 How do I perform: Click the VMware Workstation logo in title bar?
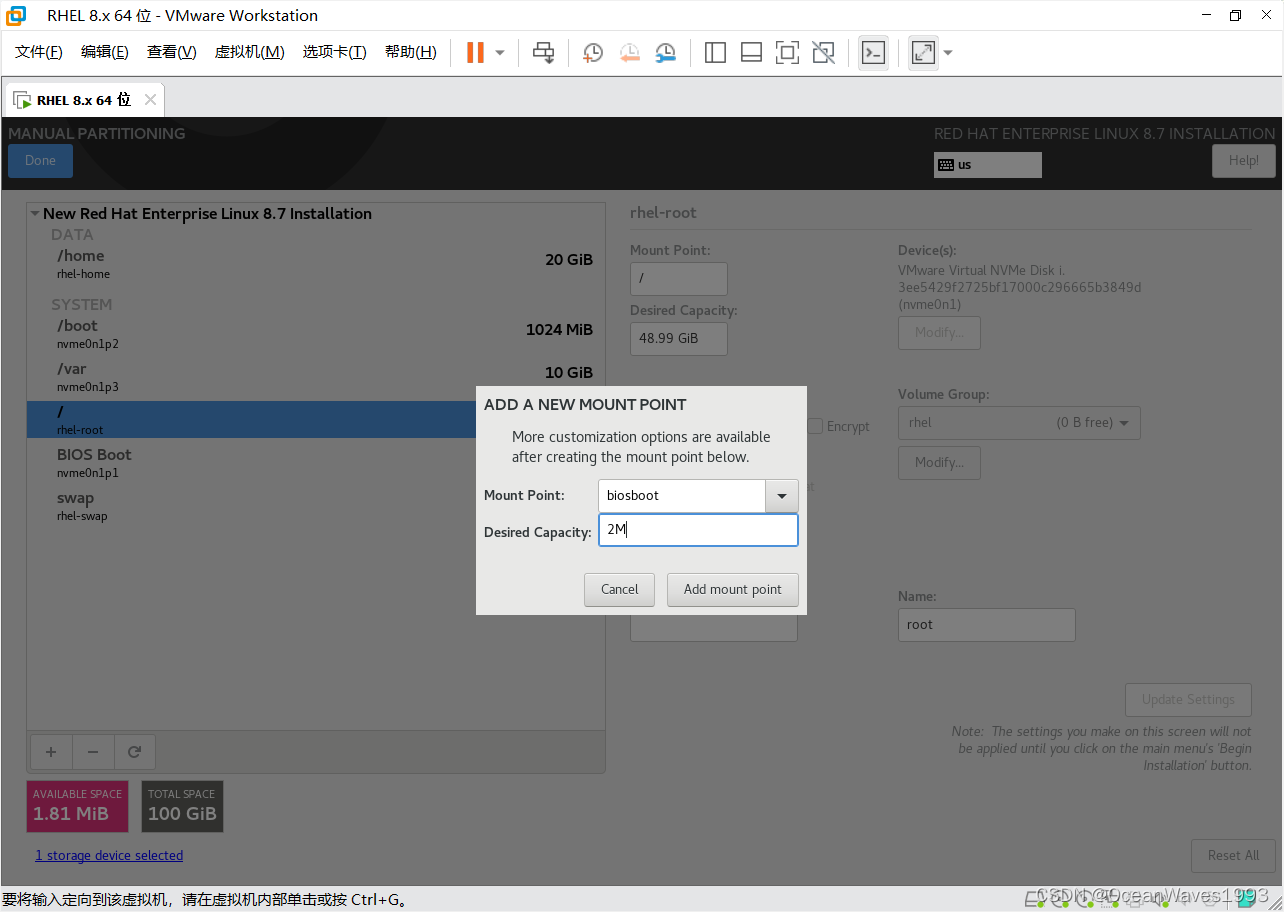pyautogui.click(x=16, y=15)
